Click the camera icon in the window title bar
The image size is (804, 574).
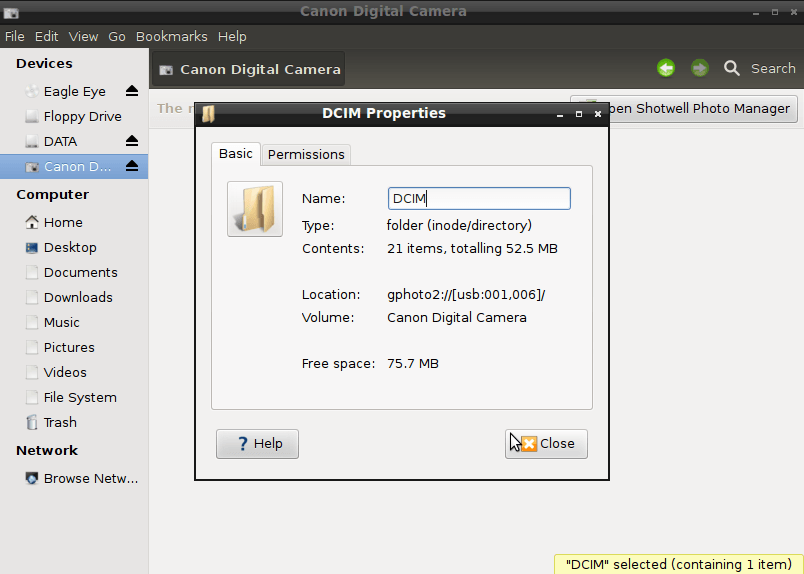pyautogui.click(x=11, y=12)
